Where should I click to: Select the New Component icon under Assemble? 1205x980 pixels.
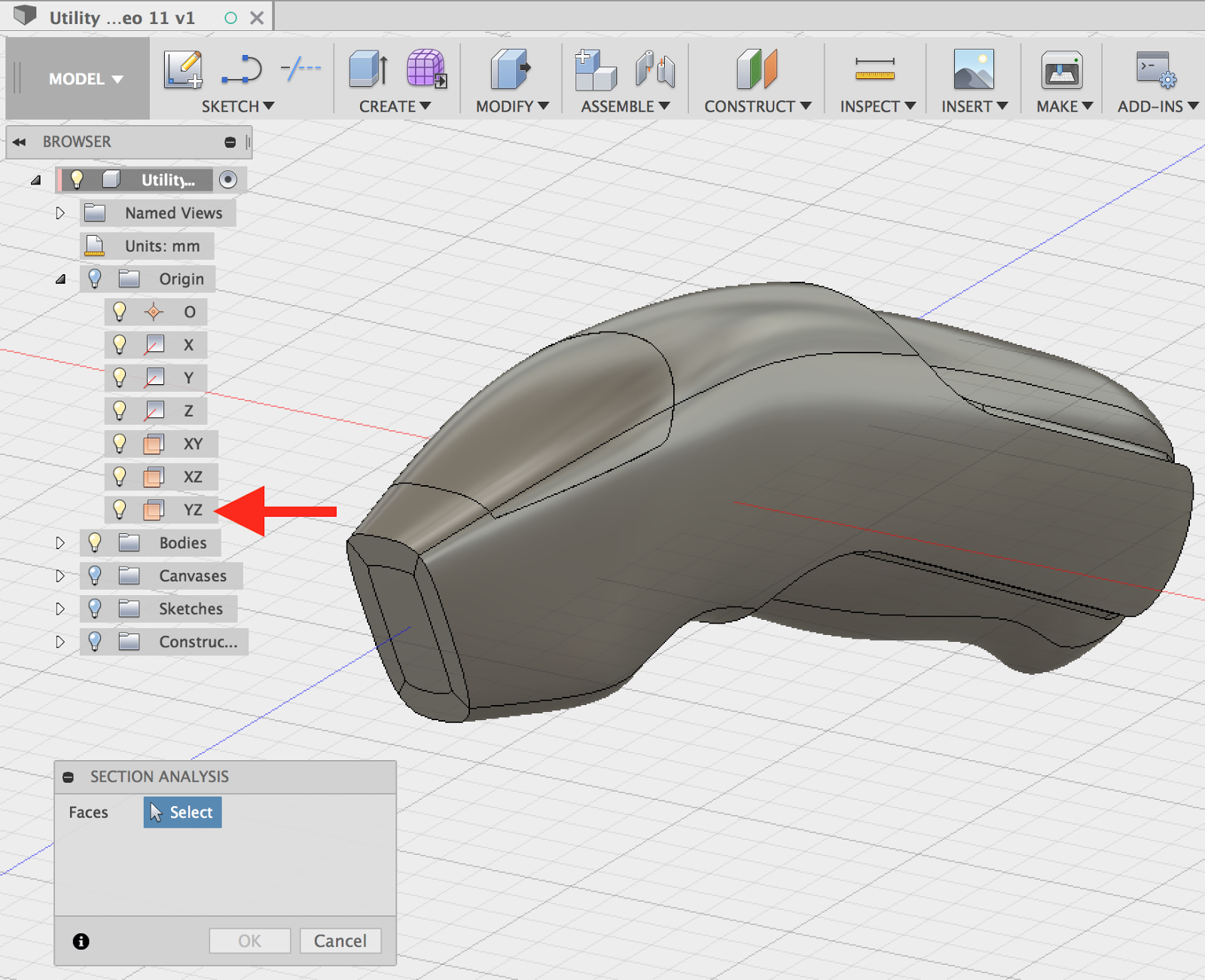595,69
